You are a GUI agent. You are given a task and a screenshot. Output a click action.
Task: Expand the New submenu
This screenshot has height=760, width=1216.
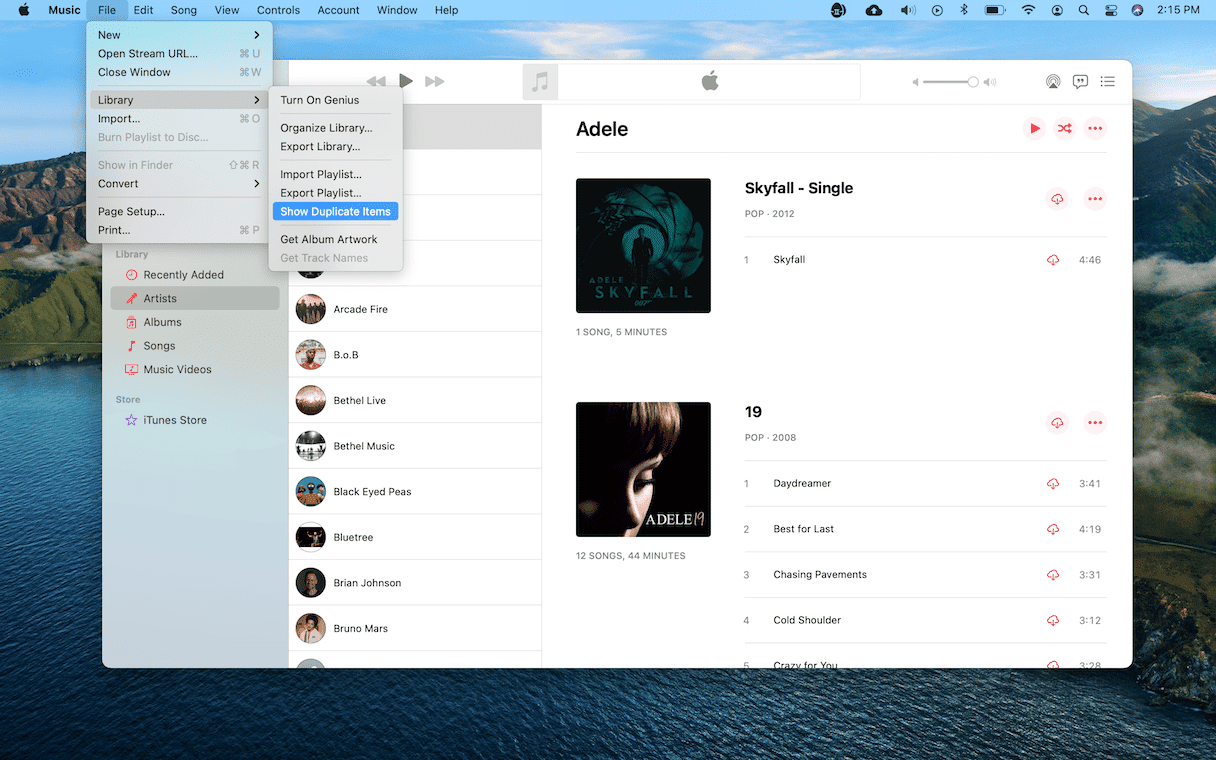(179, 35)
